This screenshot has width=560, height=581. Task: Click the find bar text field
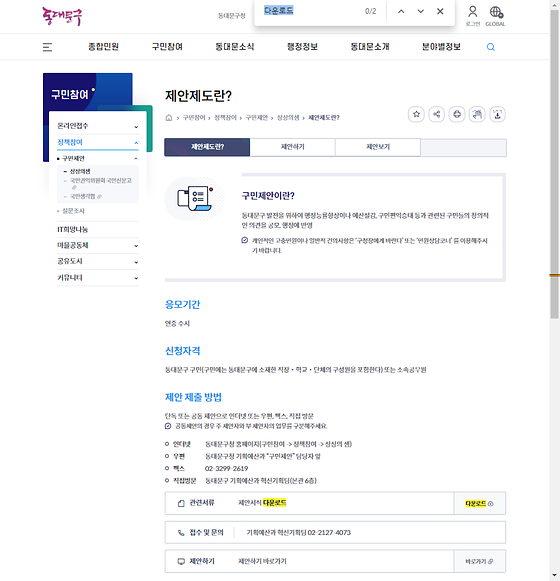[311, 11]
